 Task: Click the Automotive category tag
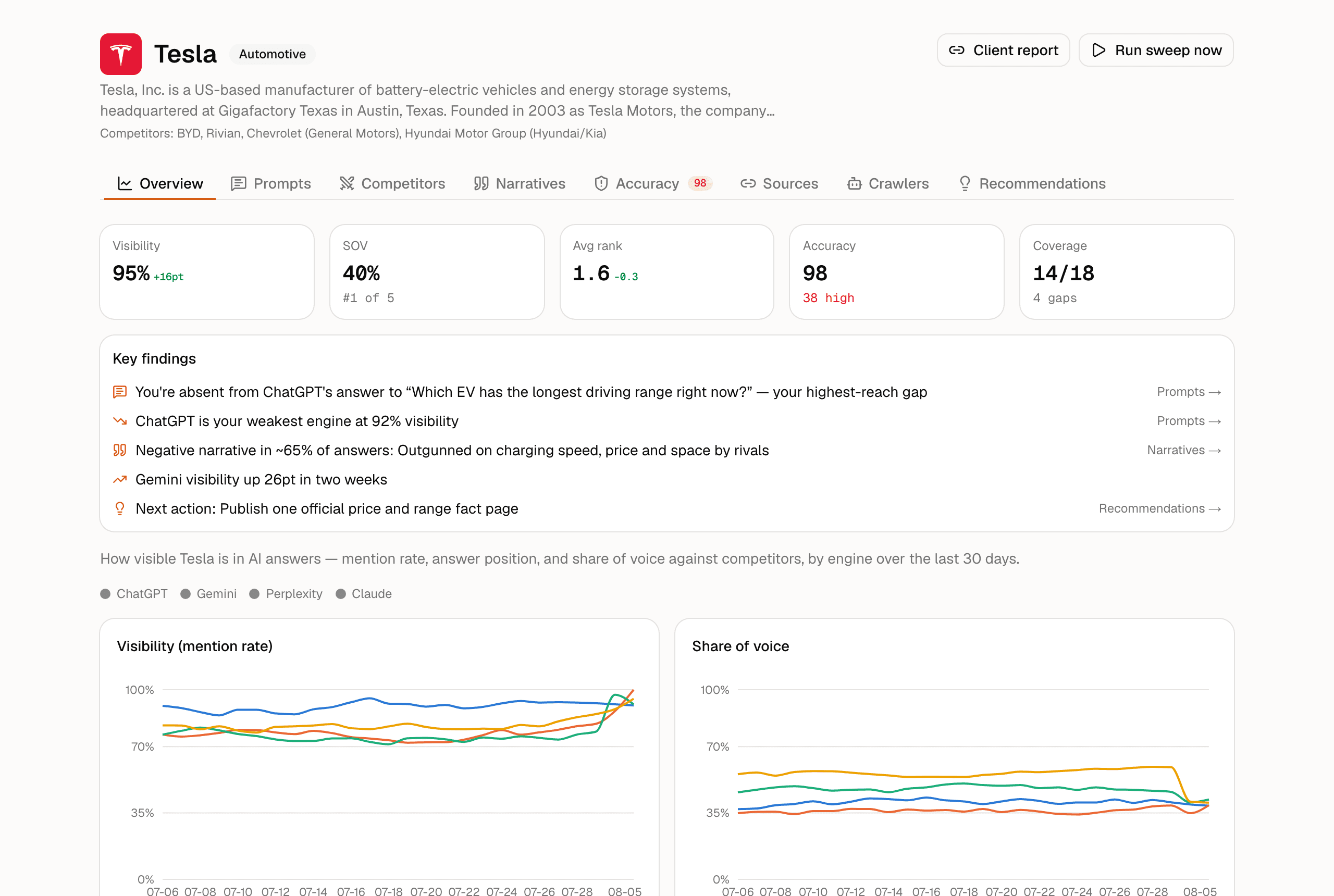[x=272, y=54]
